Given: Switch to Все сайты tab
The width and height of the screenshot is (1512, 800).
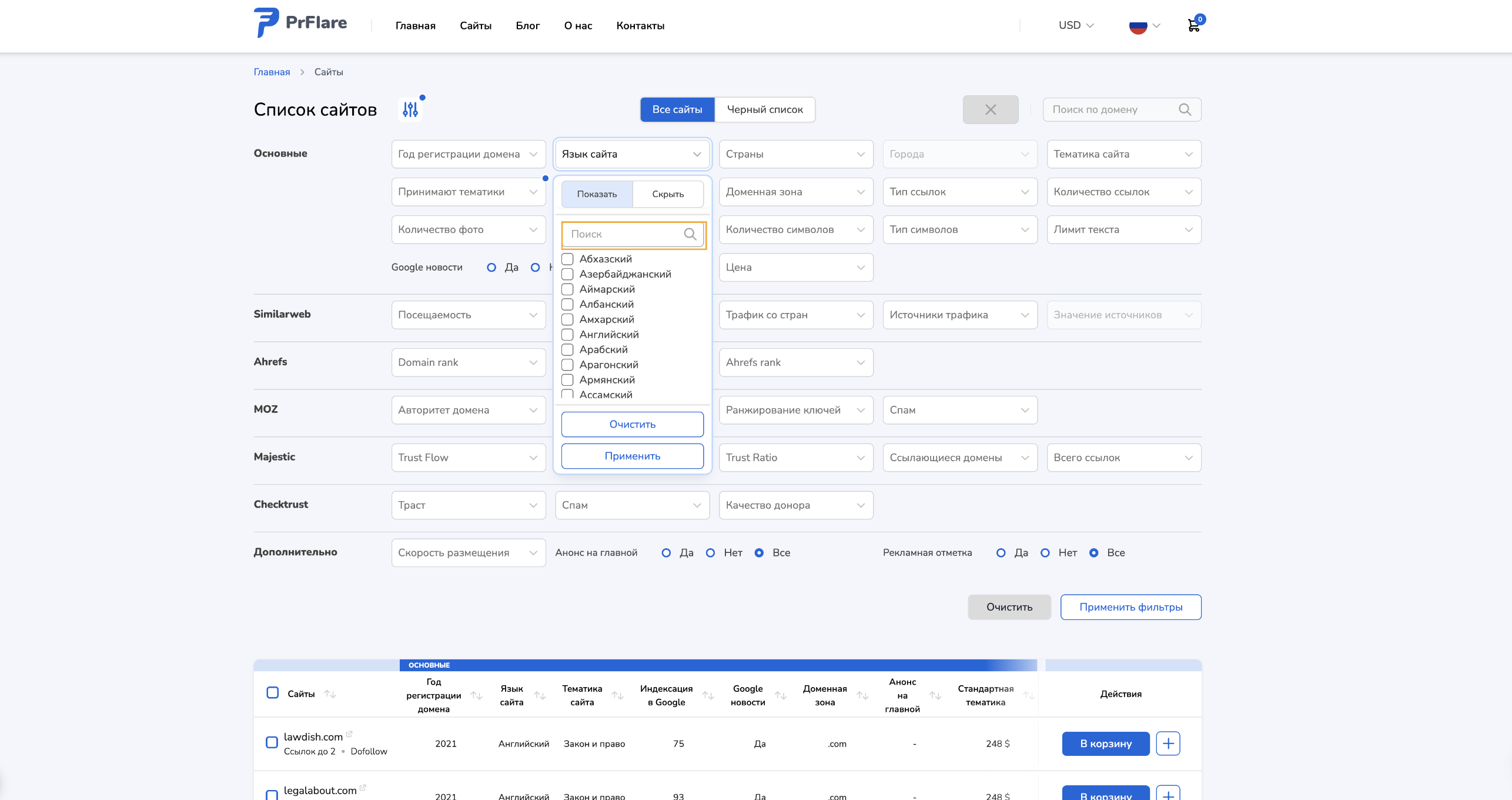Looking at the screenshot, I should coord(677,109).
